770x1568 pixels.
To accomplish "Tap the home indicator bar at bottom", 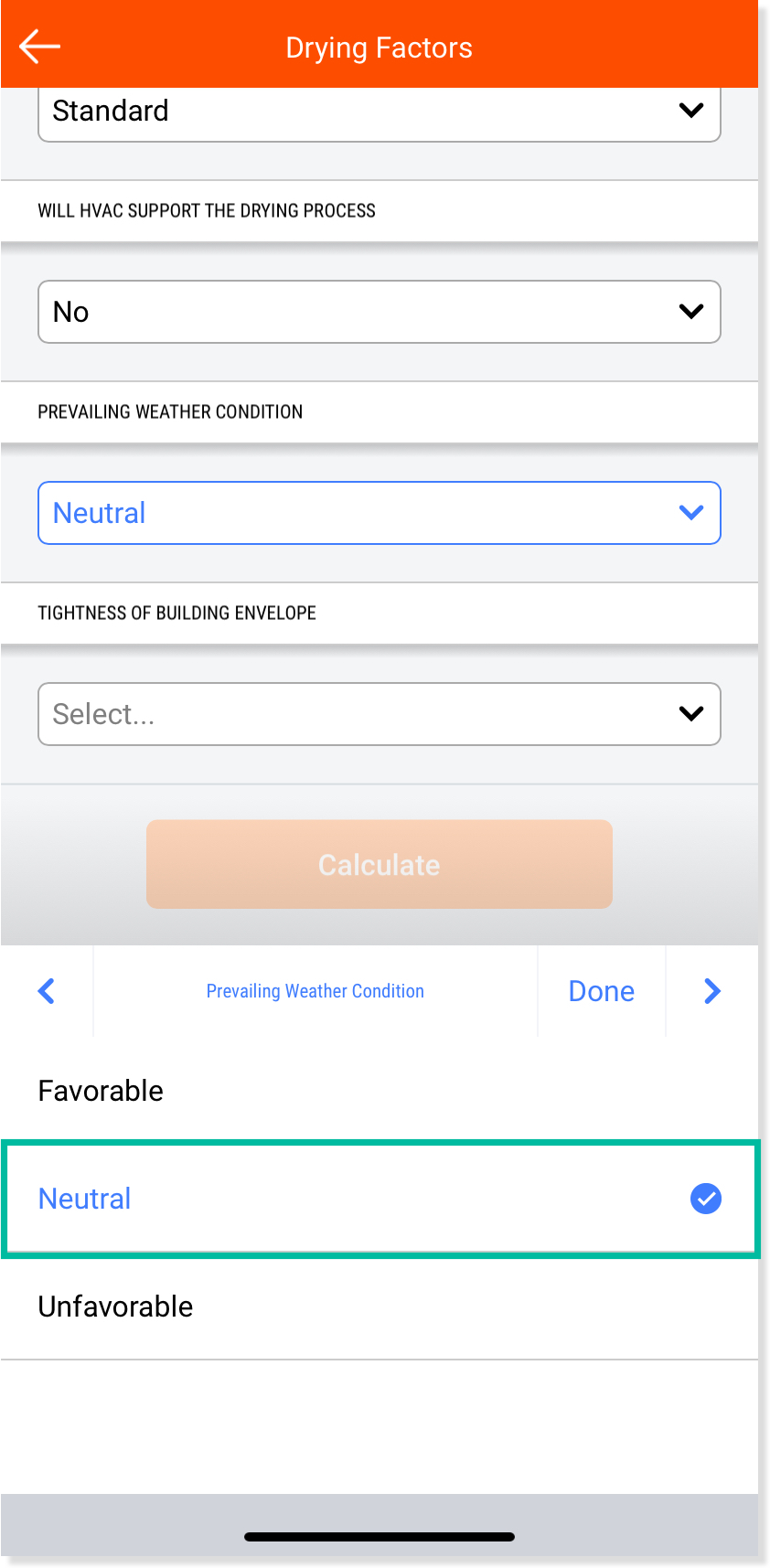I will [x=380, y=1537].
